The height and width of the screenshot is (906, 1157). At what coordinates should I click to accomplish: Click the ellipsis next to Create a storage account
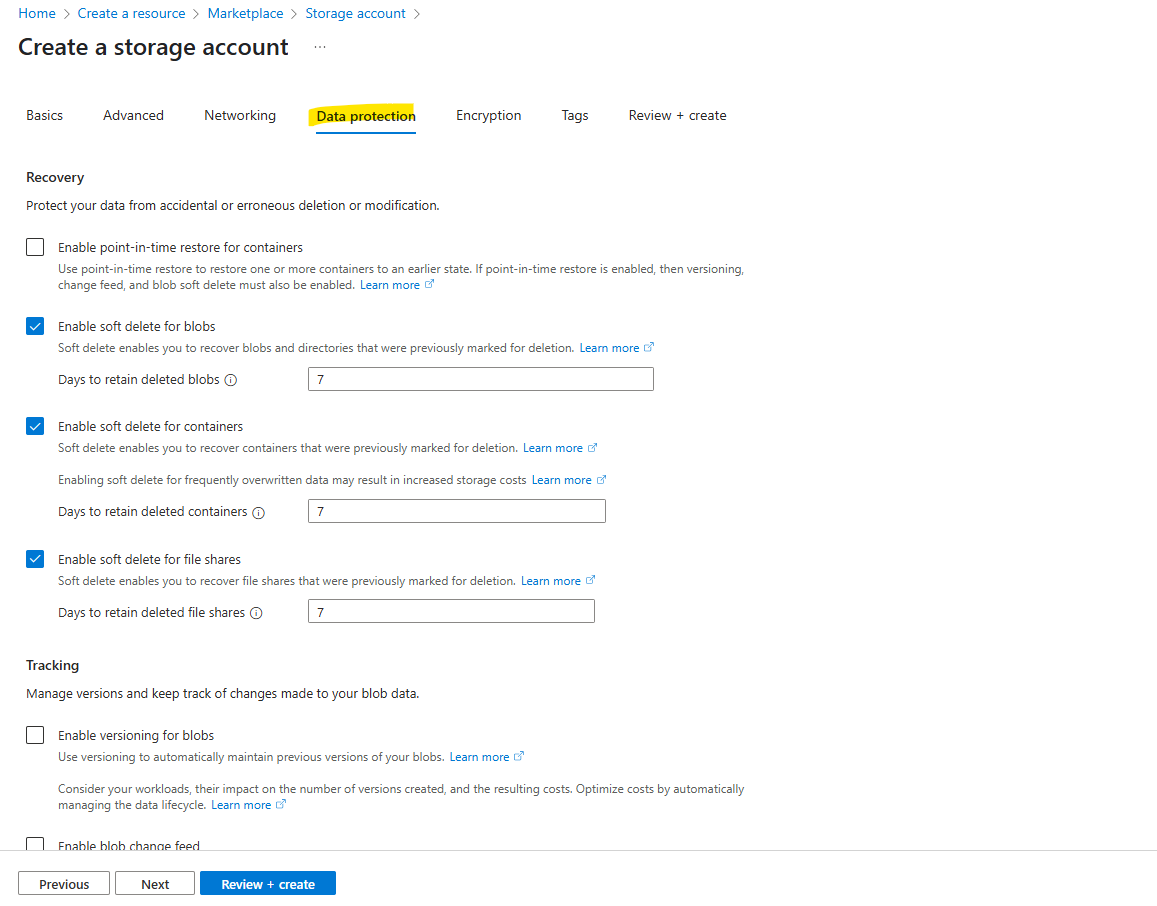tap(320, 46)
